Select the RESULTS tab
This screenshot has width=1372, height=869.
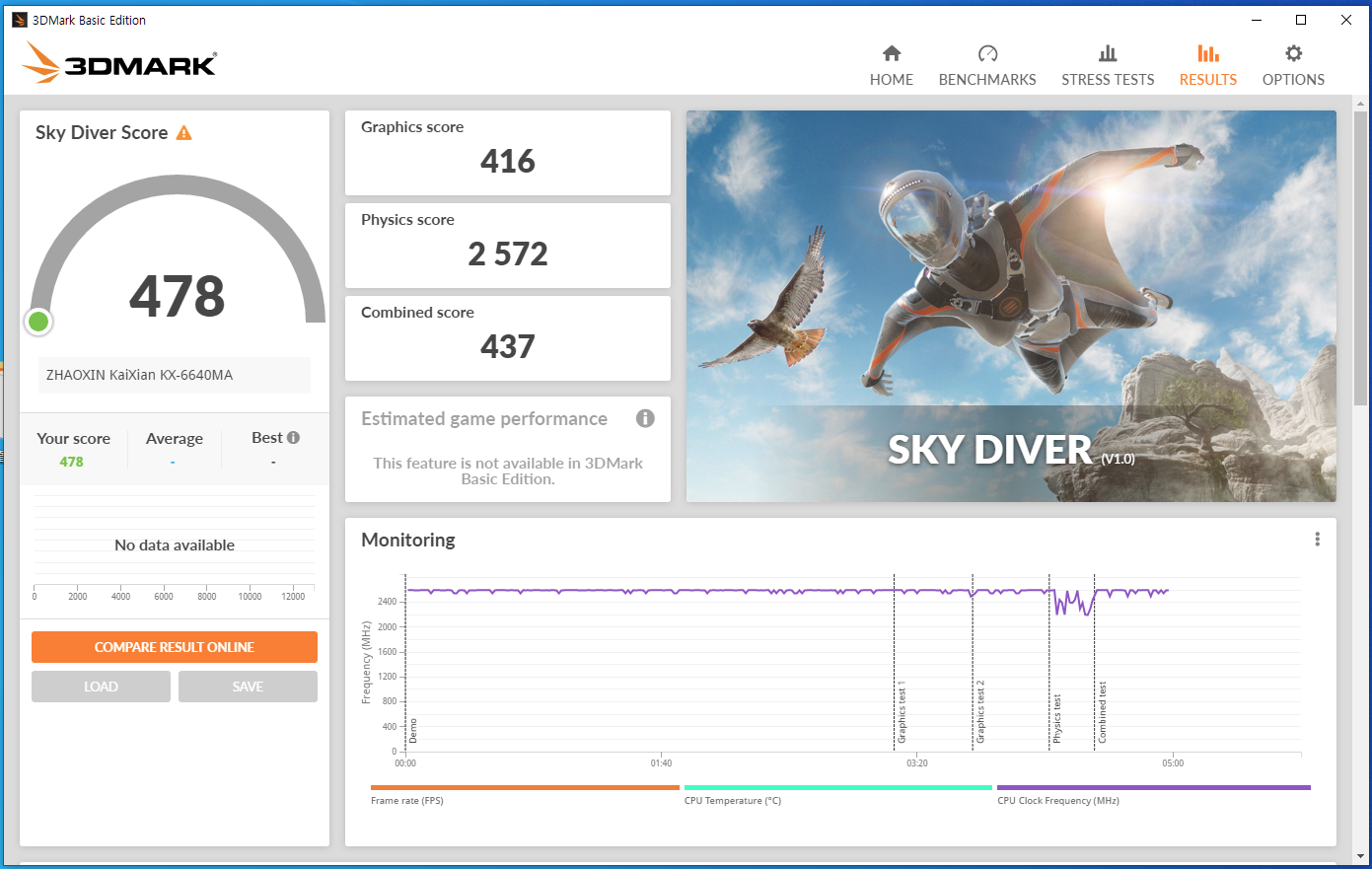(x=1208, y=66)
